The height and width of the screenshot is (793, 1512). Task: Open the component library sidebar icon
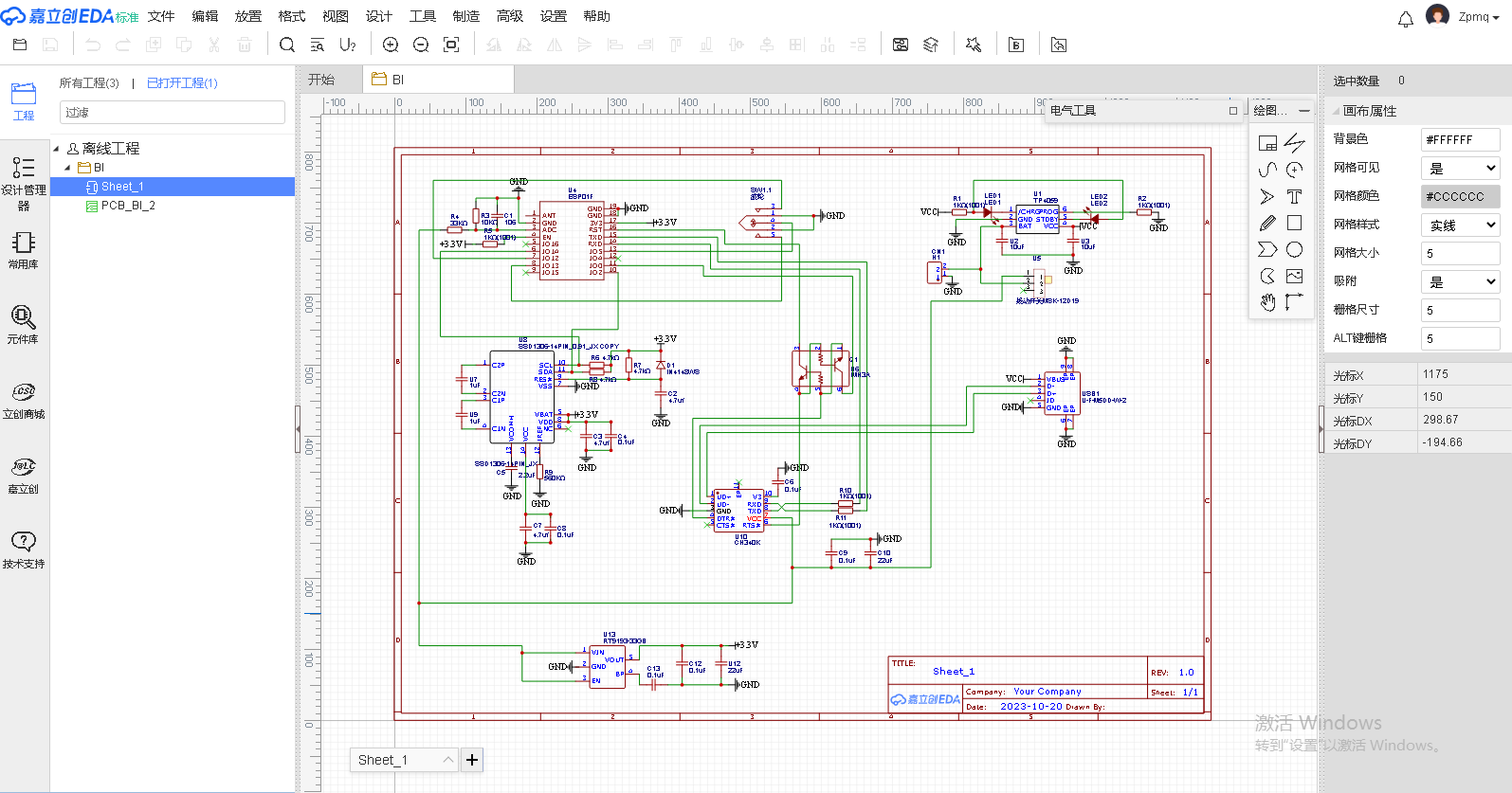(24, 324)
